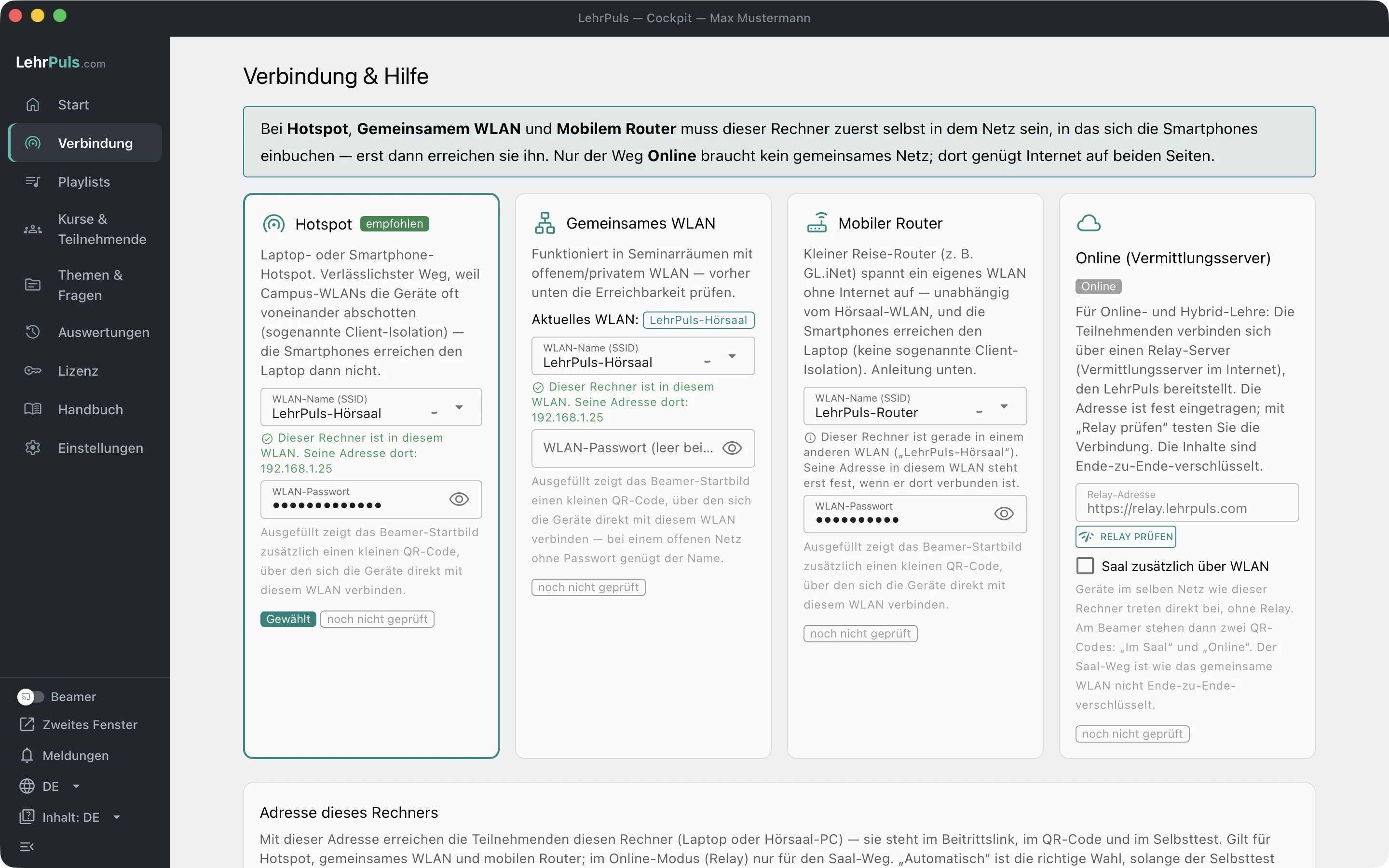The image size is (1389, 868).
Task: Toggle password visibility in Gemeinsames WLAN card
Action: 732,448
